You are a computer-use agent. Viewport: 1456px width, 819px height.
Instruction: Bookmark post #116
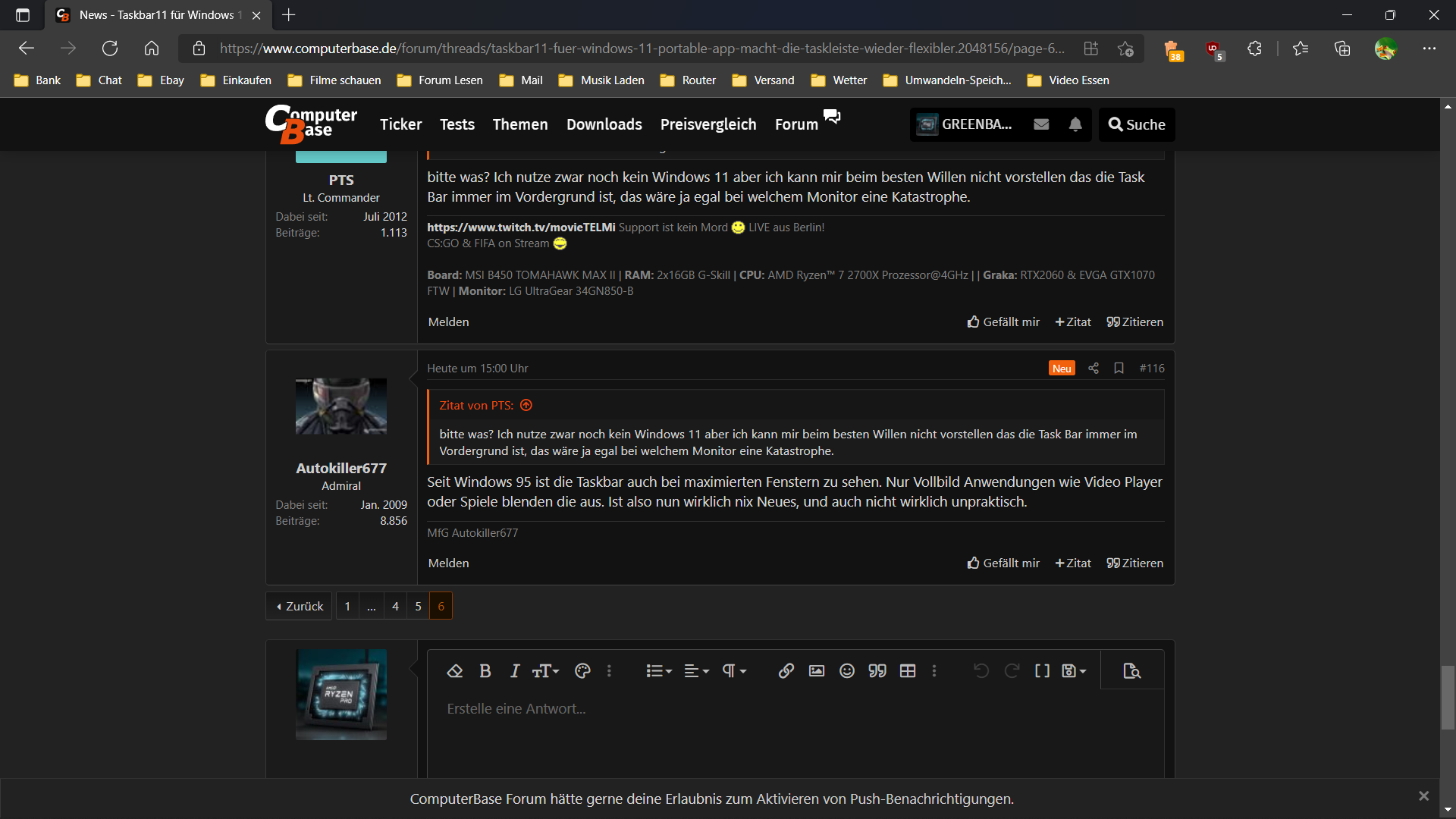click(x=1119, y=369)
